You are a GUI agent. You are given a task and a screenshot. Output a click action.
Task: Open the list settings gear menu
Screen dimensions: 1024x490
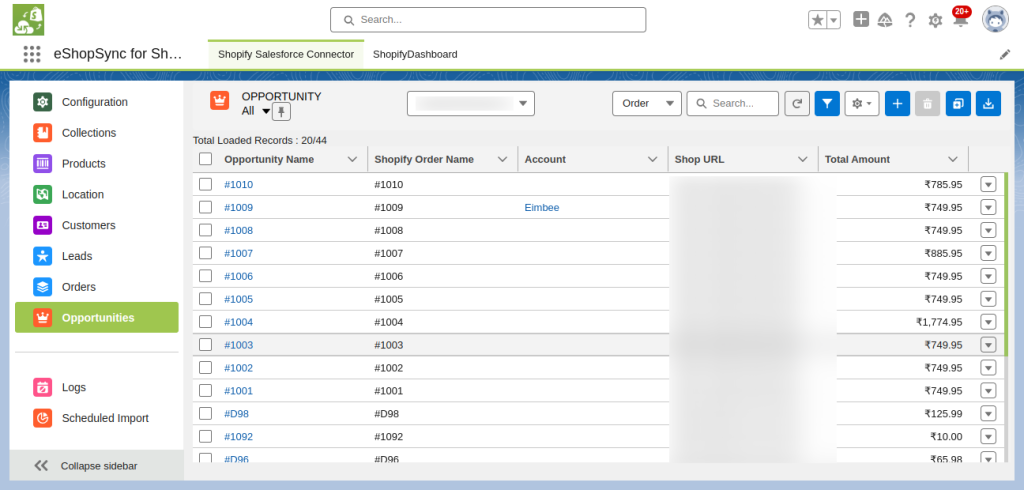[862, 103]
